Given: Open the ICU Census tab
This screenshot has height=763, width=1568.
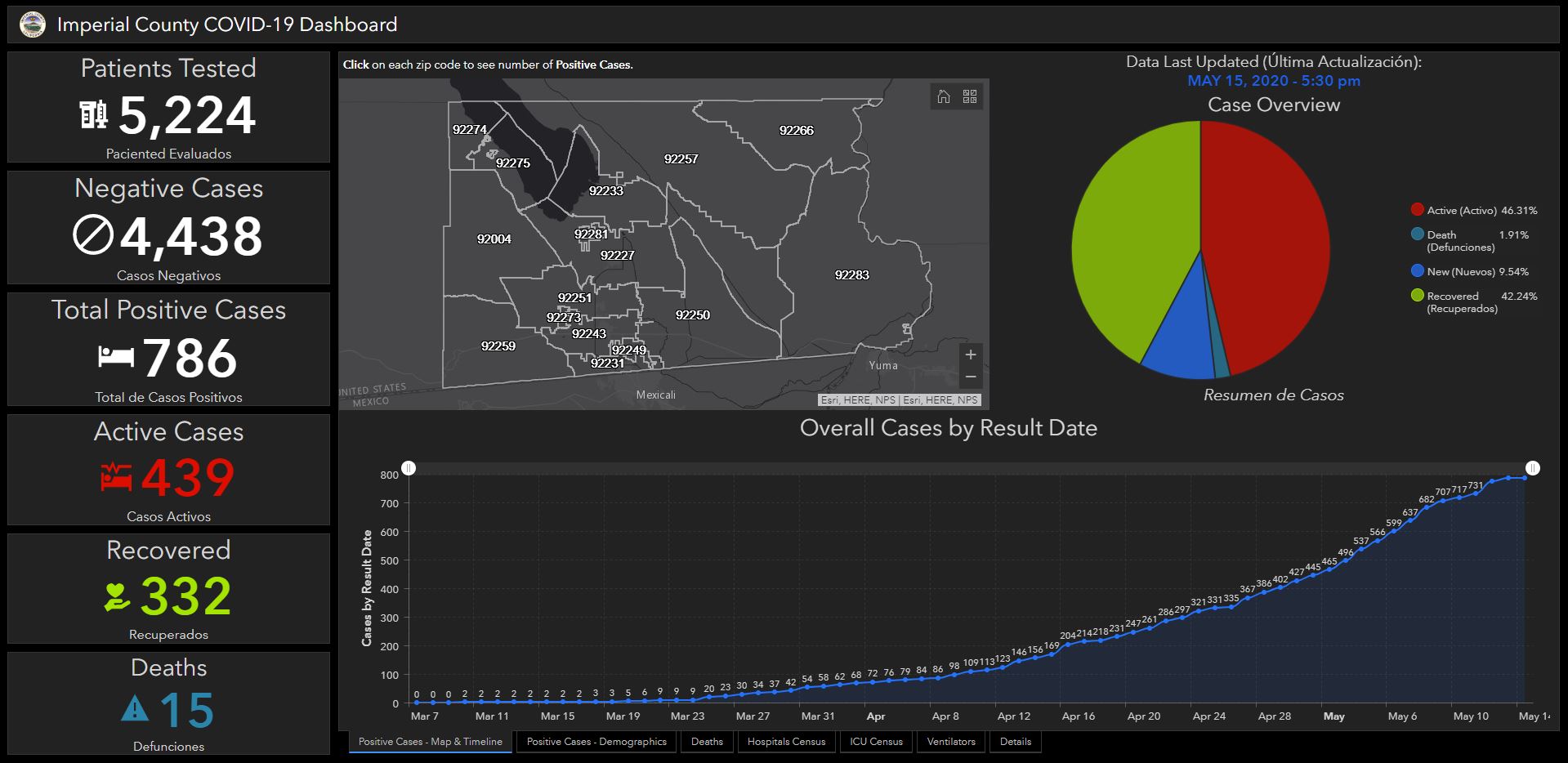Looking at the screenshot, I should point(876,742).
